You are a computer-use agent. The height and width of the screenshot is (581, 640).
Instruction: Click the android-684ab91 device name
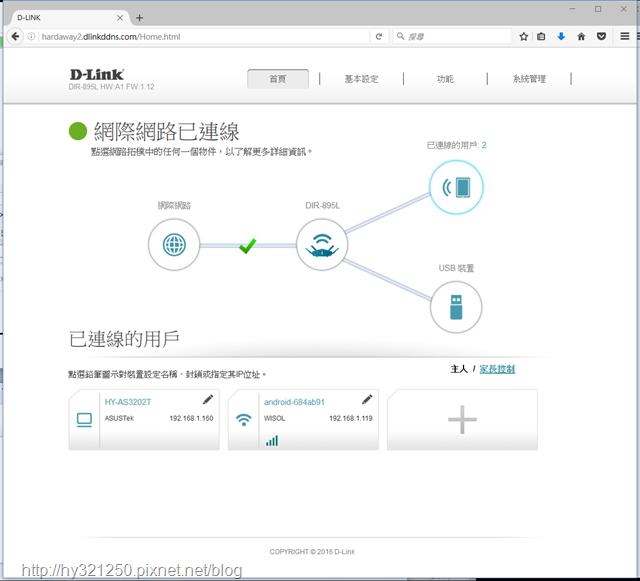pos(294,402)
